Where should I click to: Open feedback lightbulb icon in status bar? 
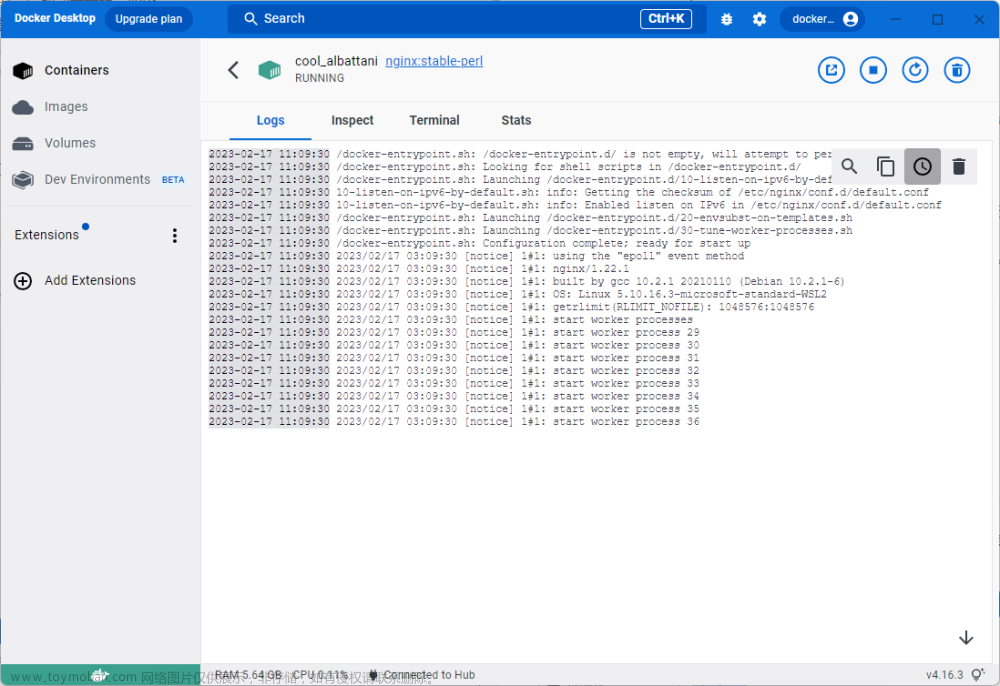pyautogui.click(x=978, y=675)
